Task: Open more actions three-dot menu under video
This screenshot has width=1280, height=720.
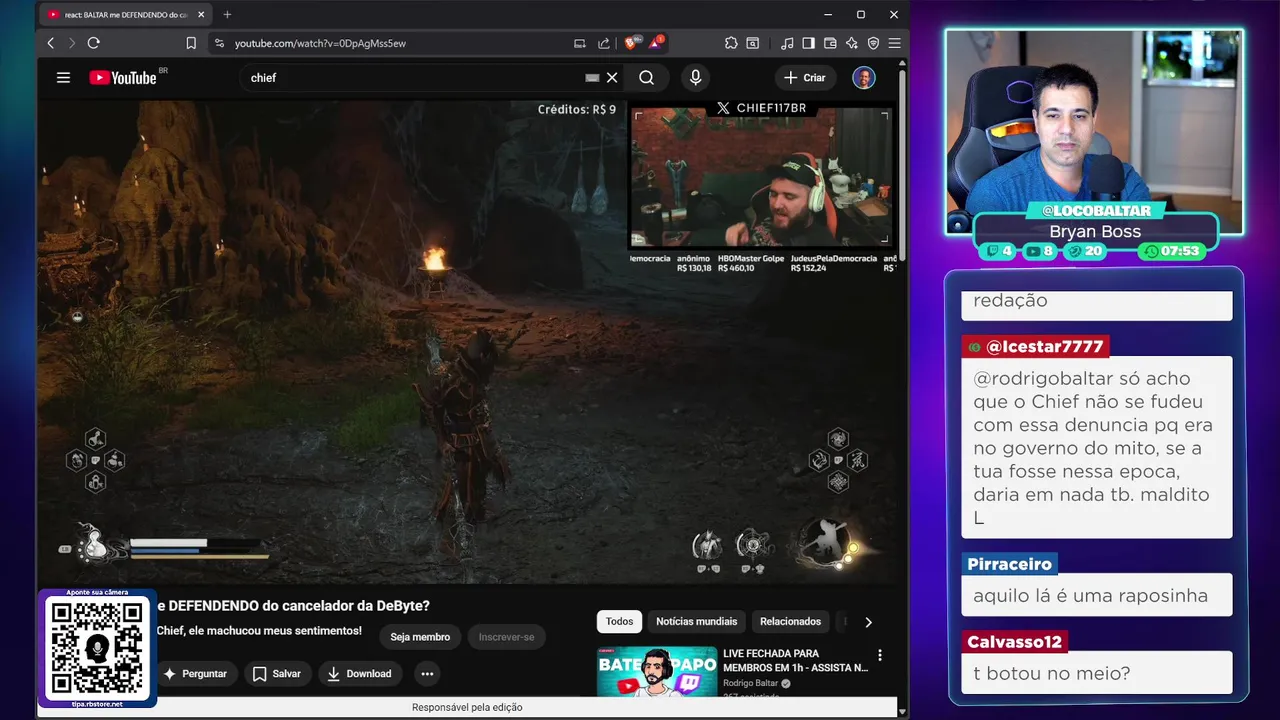Action: click(x=427, y=674)
